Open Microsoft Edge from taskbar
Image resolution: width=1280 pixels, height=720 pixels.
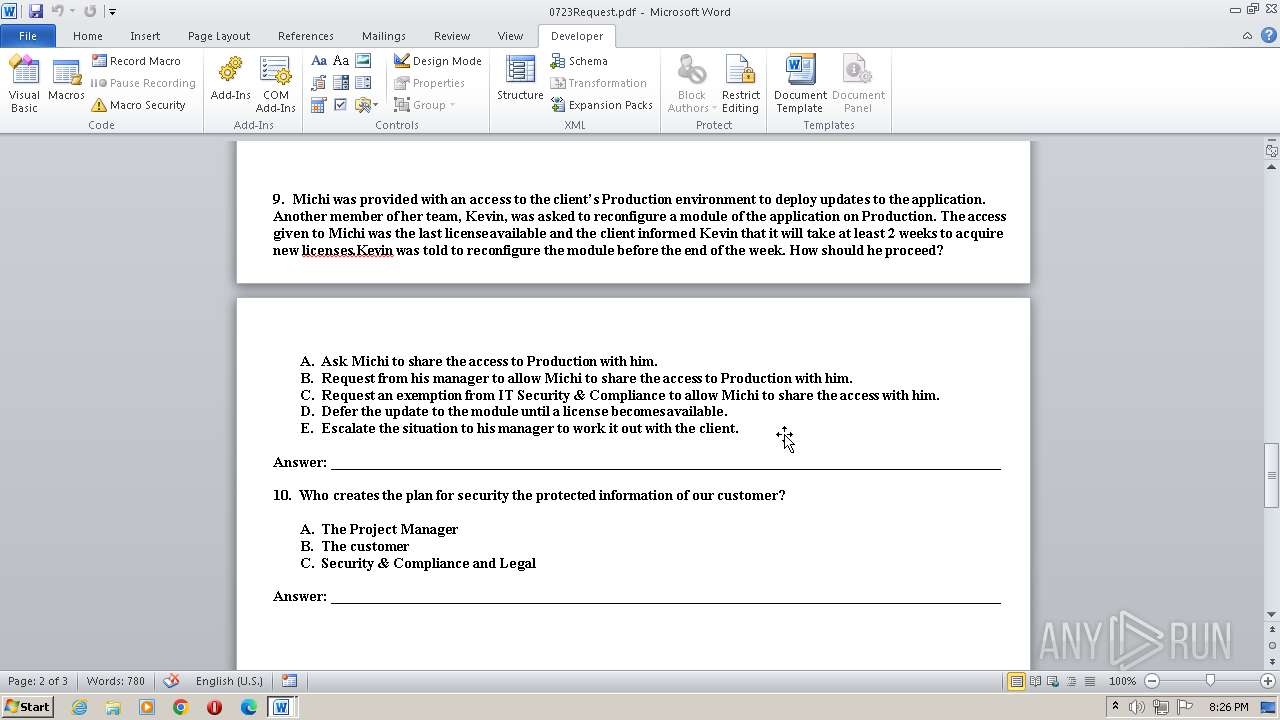click(x=248, y=707)
